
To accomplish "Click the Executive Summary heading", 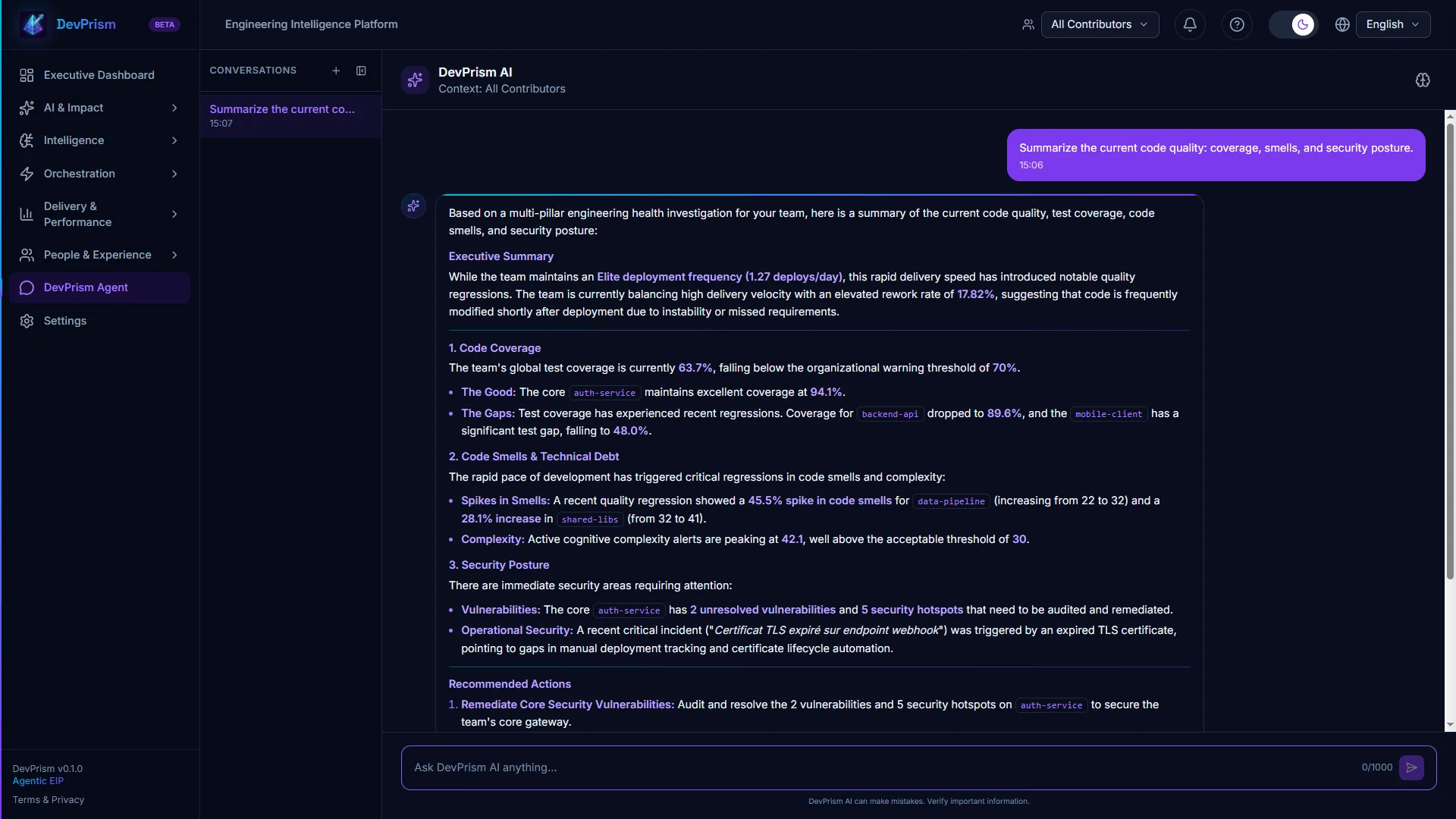I will click(x=500, y=256).
